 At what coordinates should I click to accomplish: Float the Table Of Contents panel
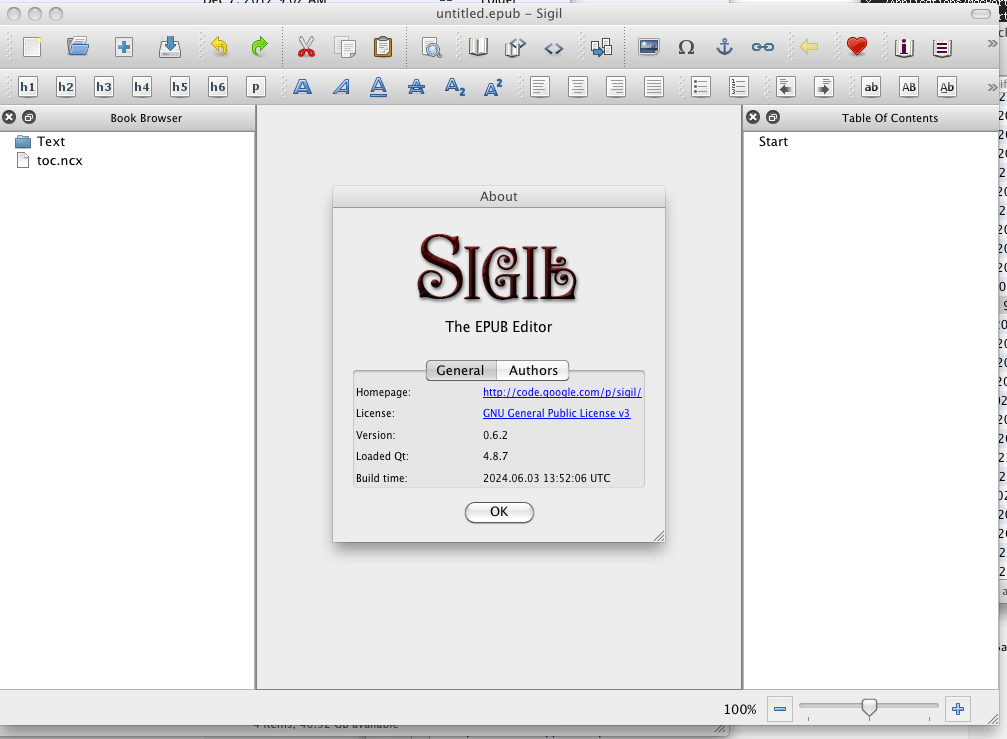(773, 117)
